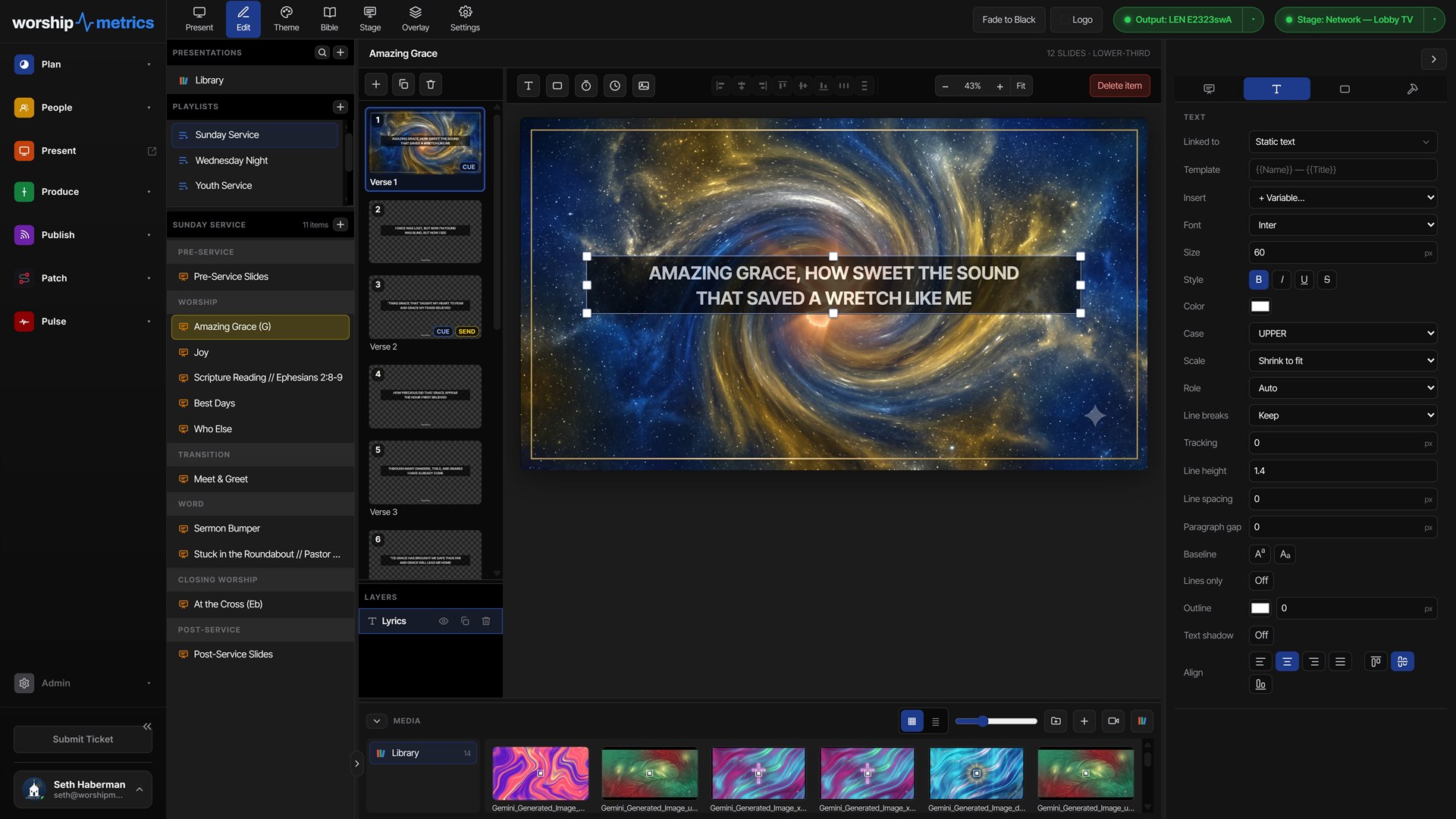Select the Add Shape rectangle tool
Image resolution: width=1456 pixels, height=819 pixels.
click(557, 86)
